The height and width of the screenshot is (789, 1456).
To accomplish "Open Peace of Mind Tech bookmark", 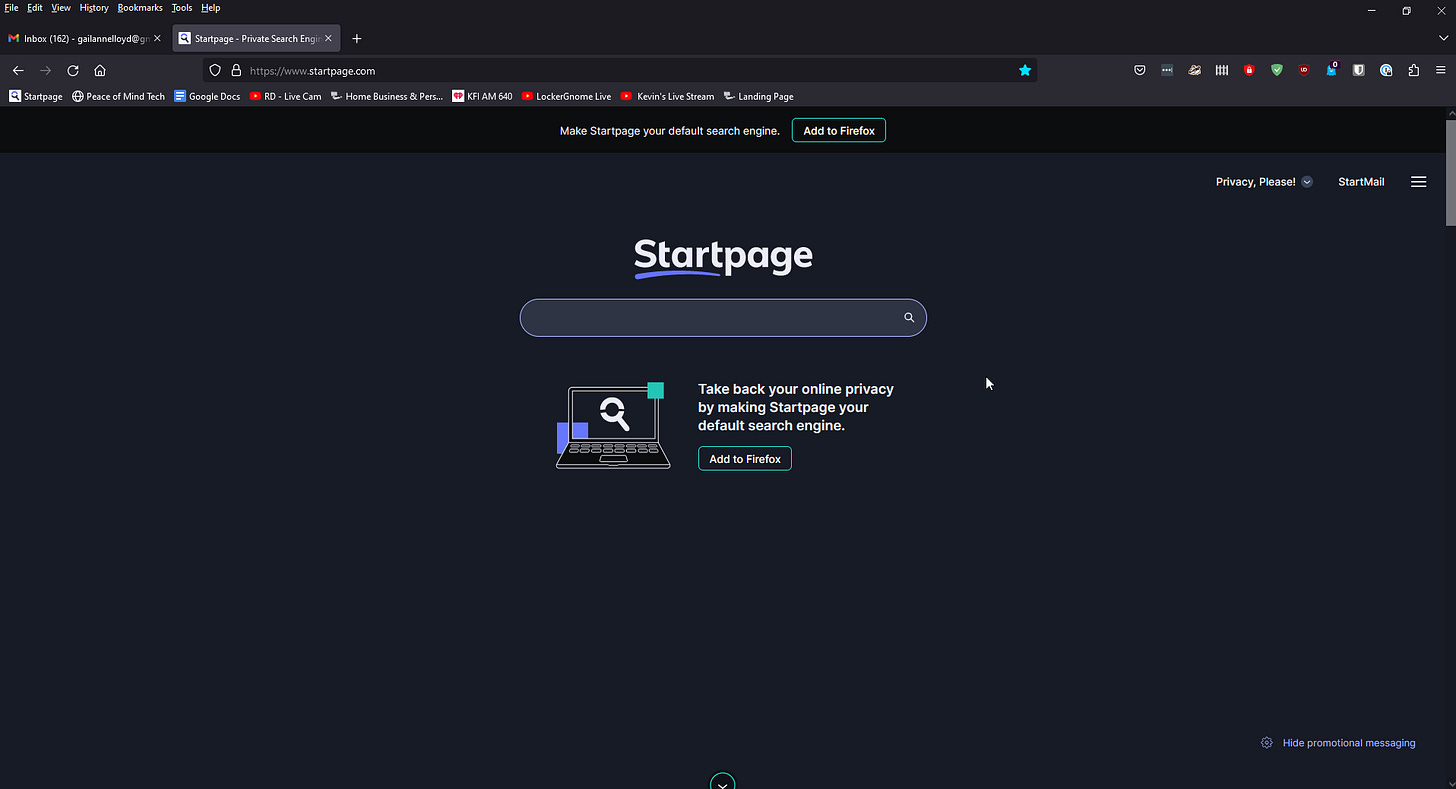I will 119,97.
